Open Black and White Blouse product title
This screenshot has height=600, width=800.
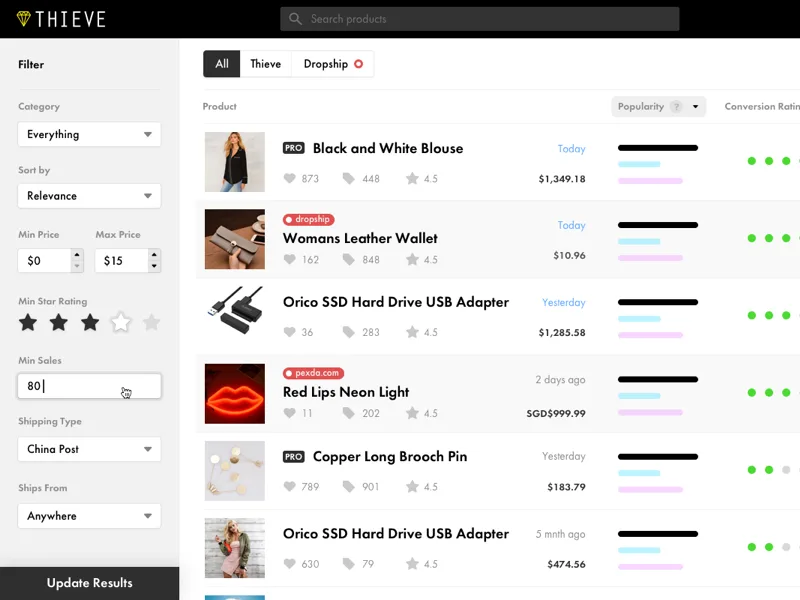tap(388, 148)
